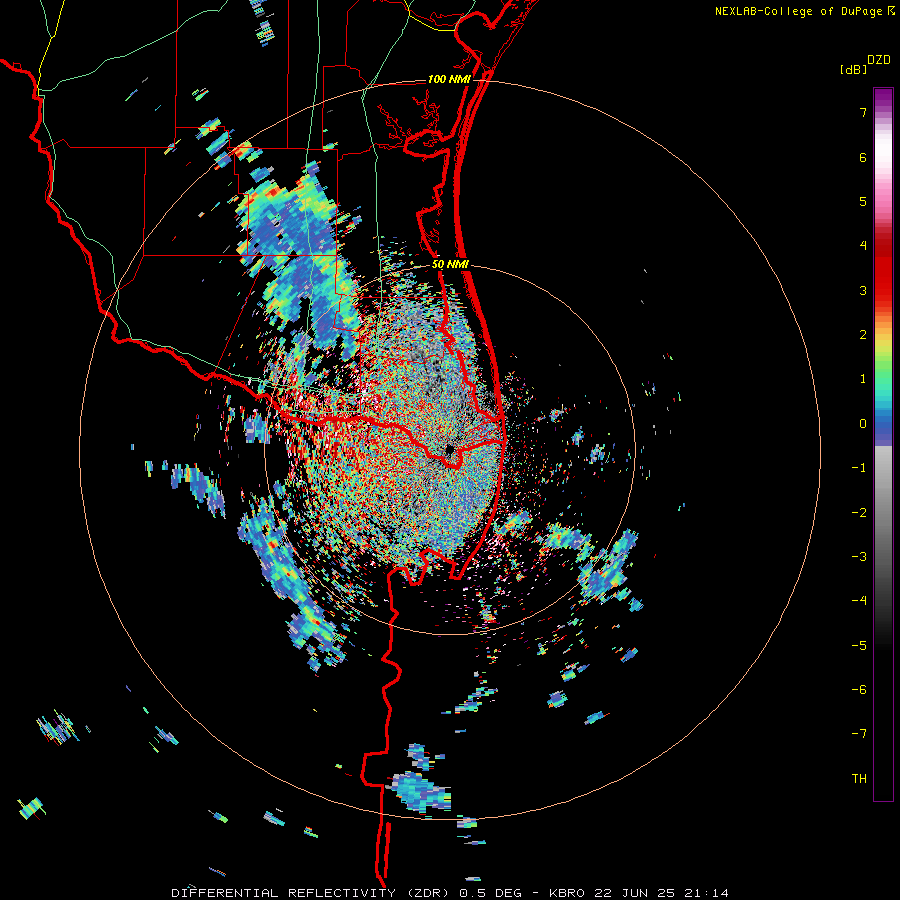
Task: Click the KBRO radar site dark center spot
Action: 451,449
